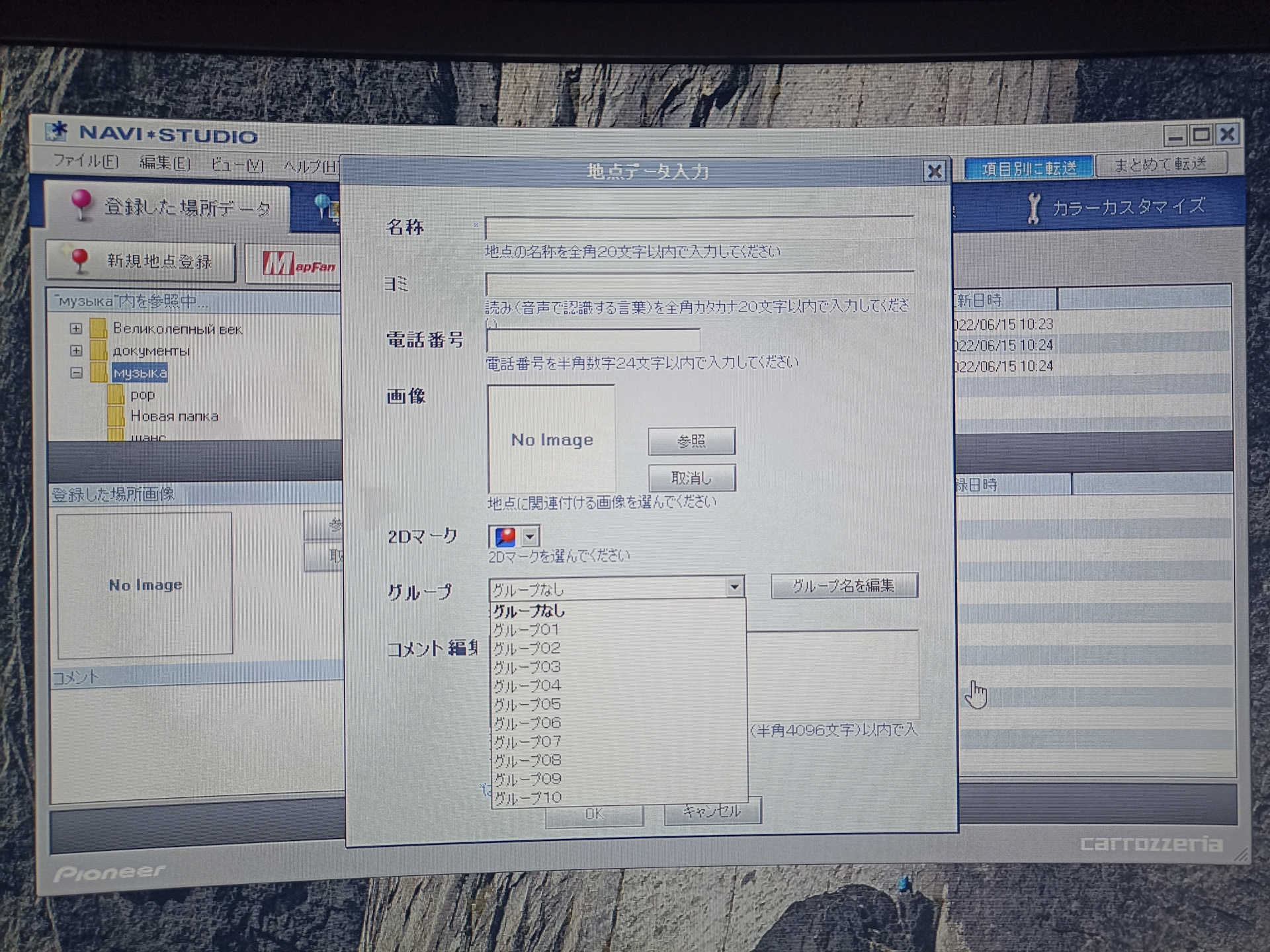Screen dimensions: 1270x952
Task: Minimize the NAVI STUDIO window
Action: tap(1175, 136)
